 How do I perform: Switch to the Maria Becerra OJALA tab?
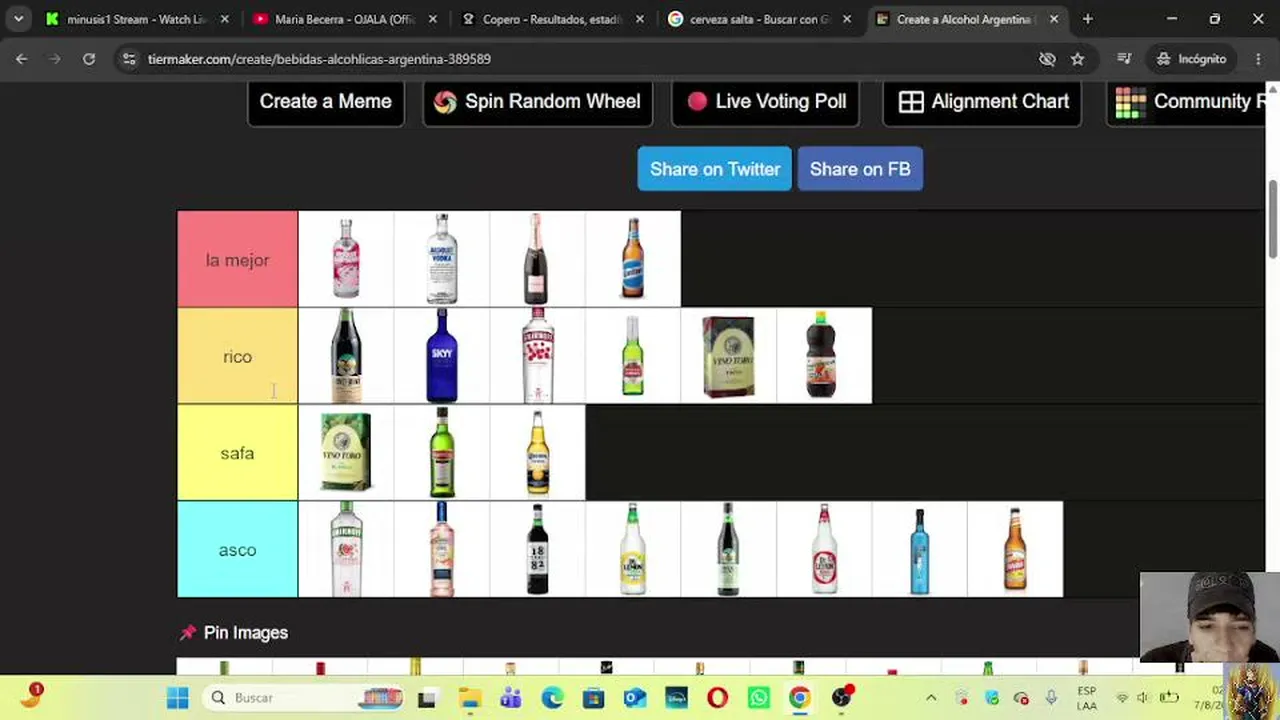click(345, 19)
